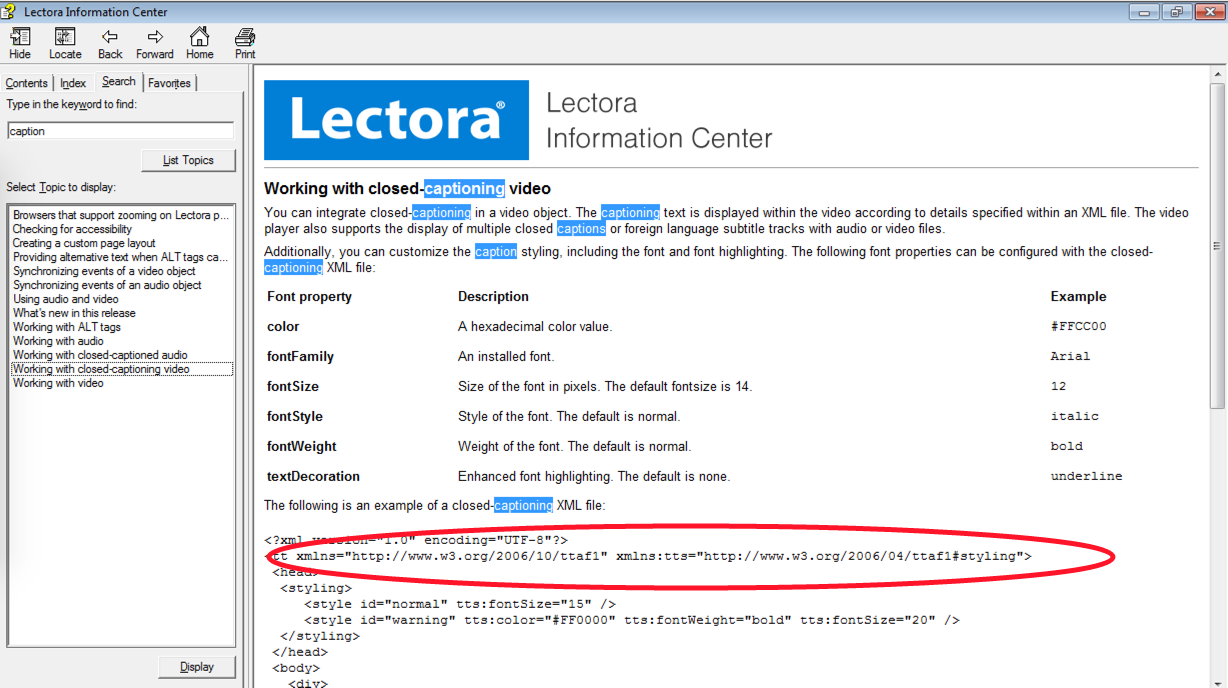
Task: Click the Font property column header
Action: 309,296
